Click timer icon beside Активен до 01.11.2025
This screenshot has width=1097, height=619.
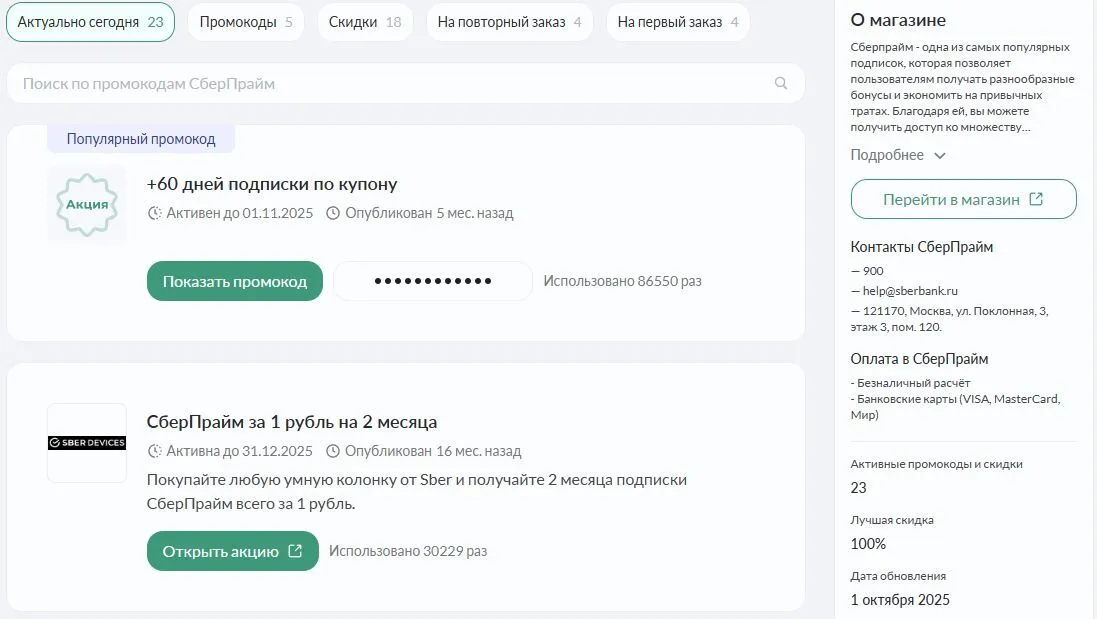pyautogui.click(x=154, y=213)
